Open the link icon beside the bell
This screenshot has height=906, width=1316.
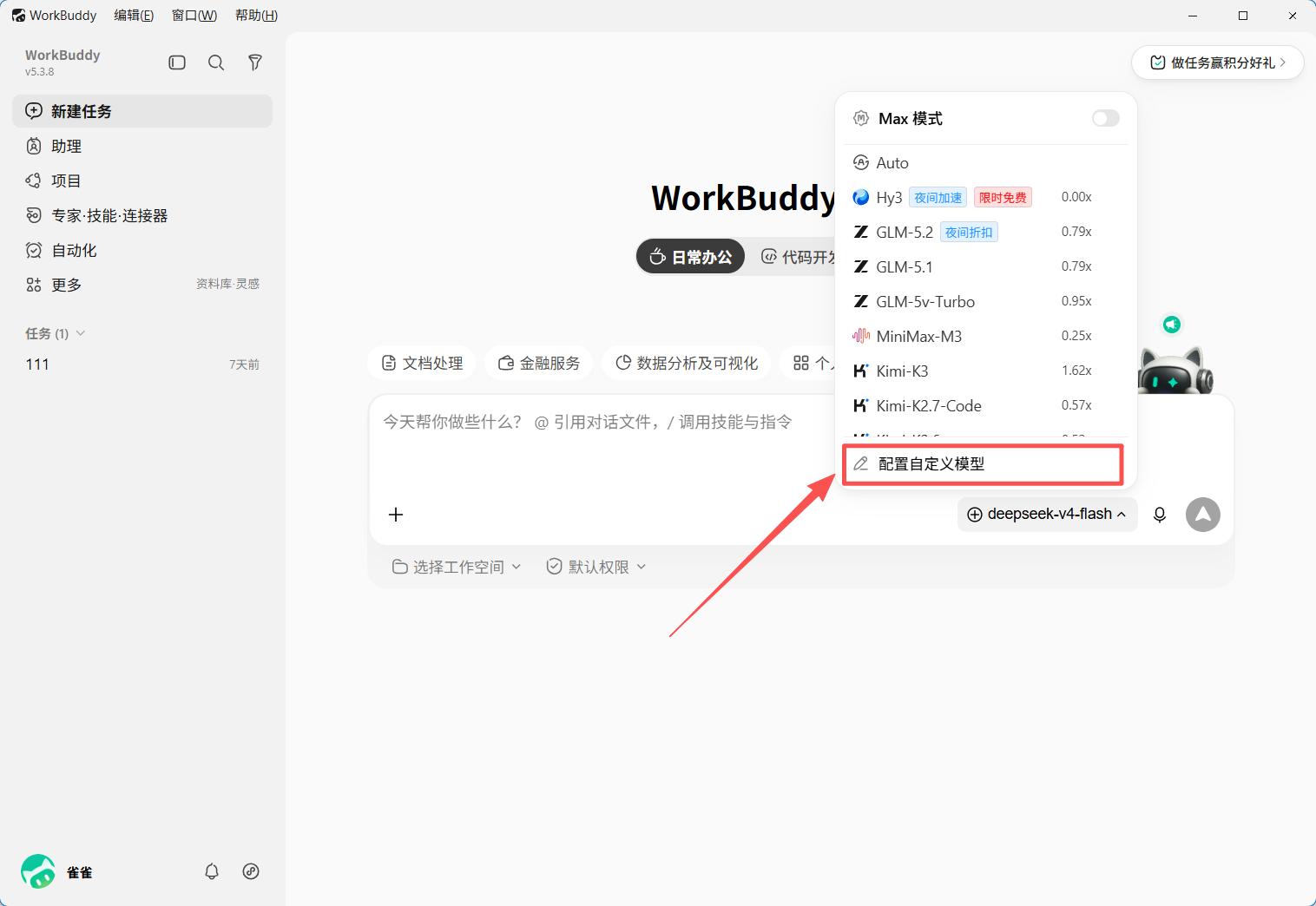(x=251, y=871)
